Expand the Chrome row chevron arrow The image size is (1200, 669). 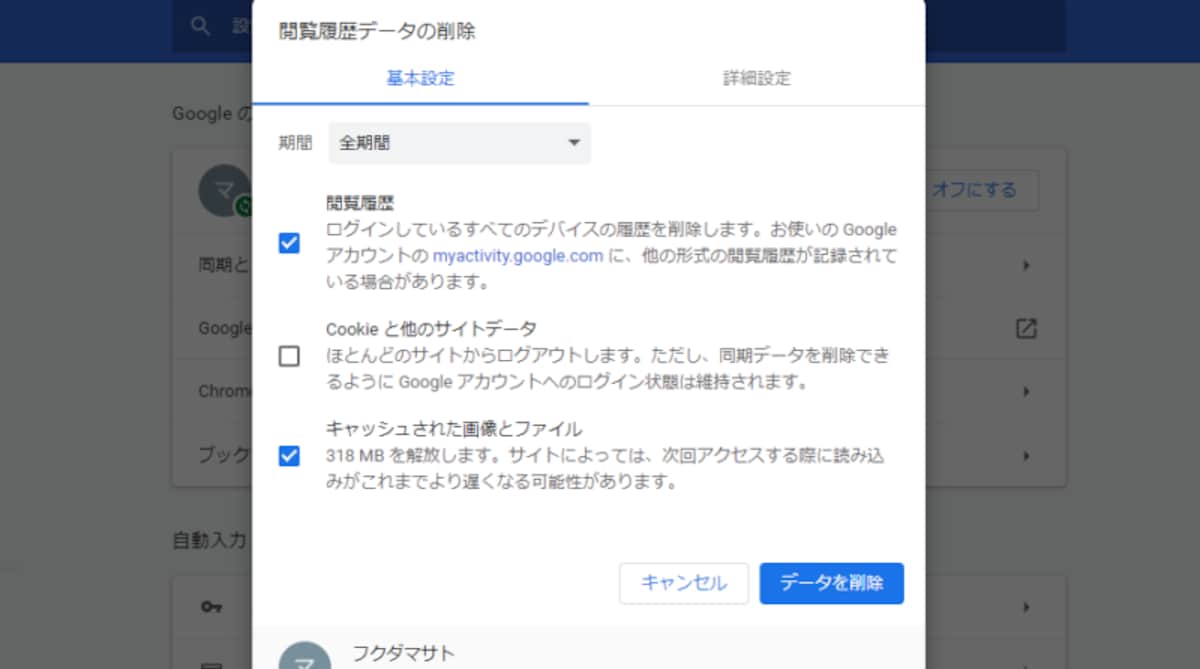tap(1026, 391)
